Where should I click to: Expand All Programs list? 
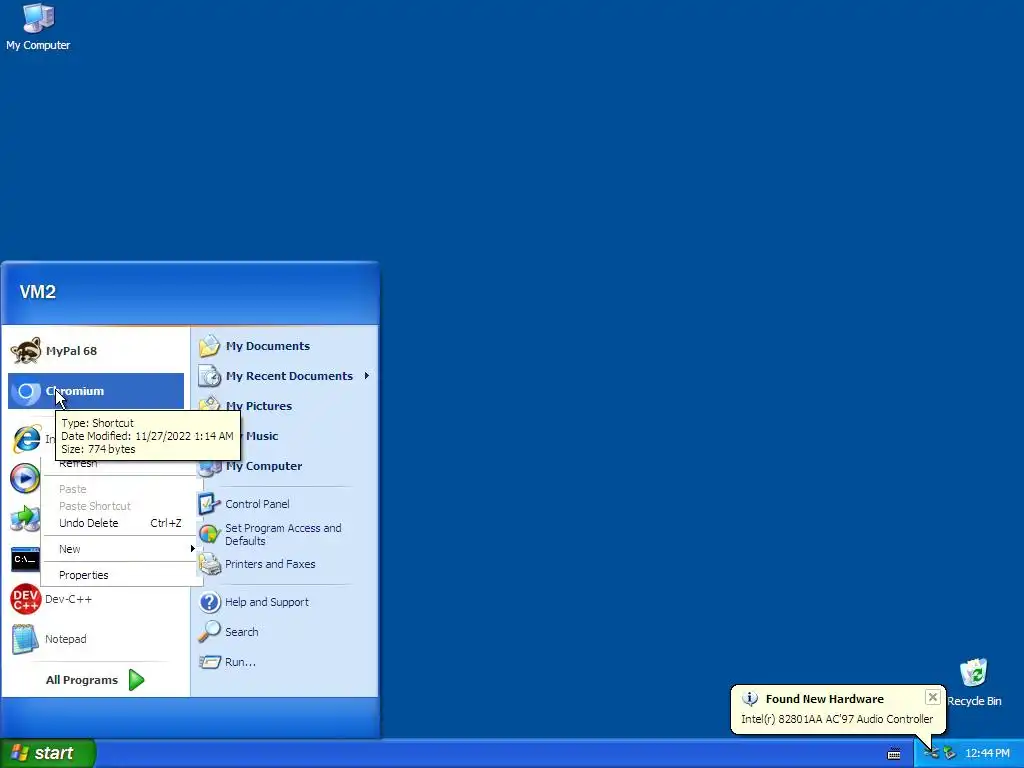click(x=95, y=680)
